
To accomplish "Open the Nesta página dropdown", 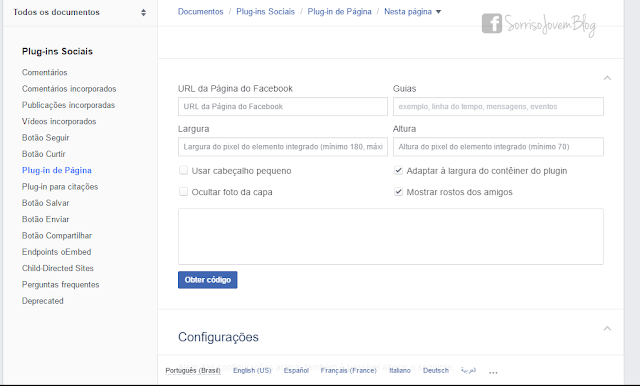I will pos(413,12).
